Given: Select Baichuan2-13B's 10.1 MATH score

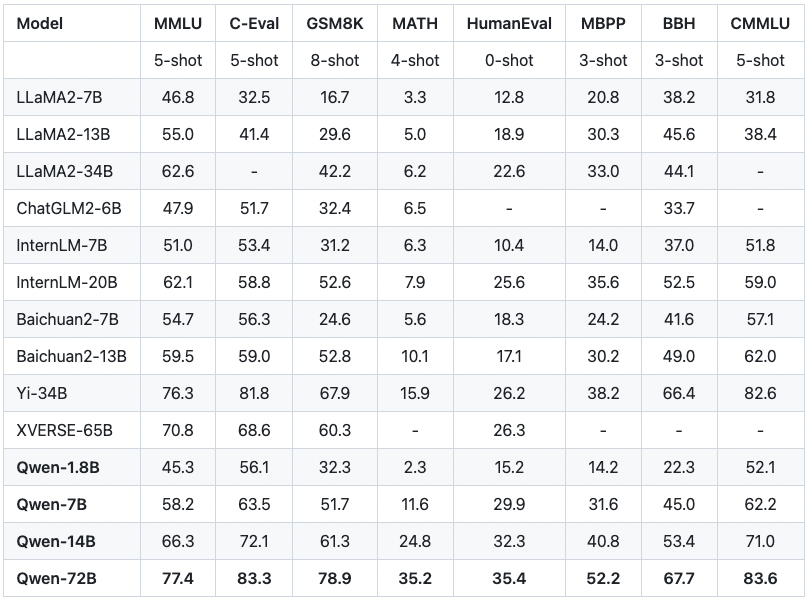Looking at the screenshot, I should [x=415, y=356].
